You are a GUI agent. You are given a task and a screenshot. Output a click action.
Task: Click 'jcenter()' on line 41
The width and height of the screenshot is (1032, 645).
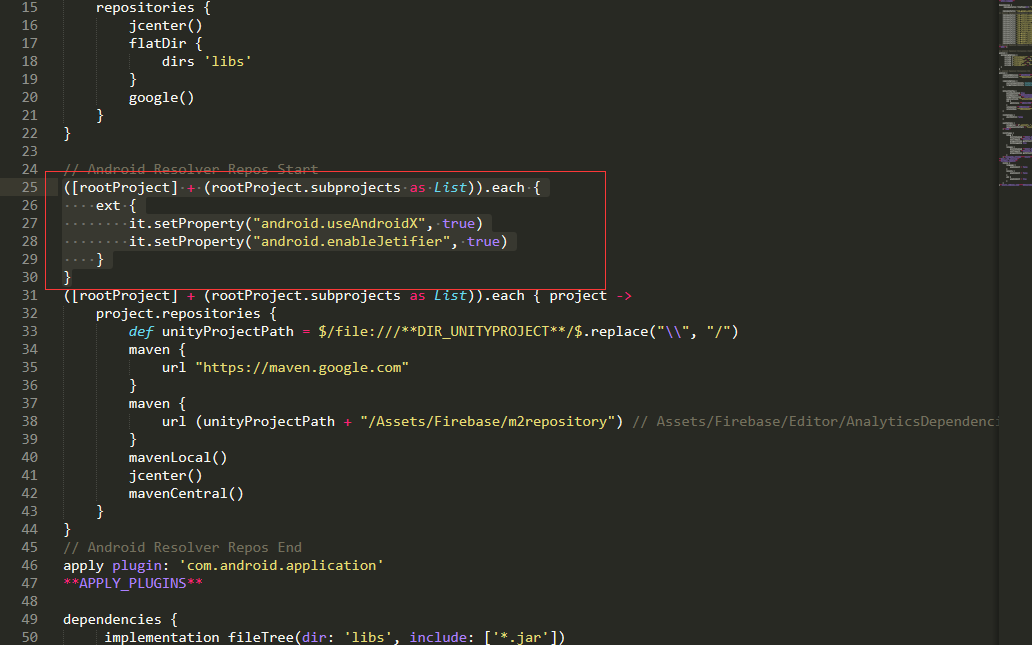166,475
